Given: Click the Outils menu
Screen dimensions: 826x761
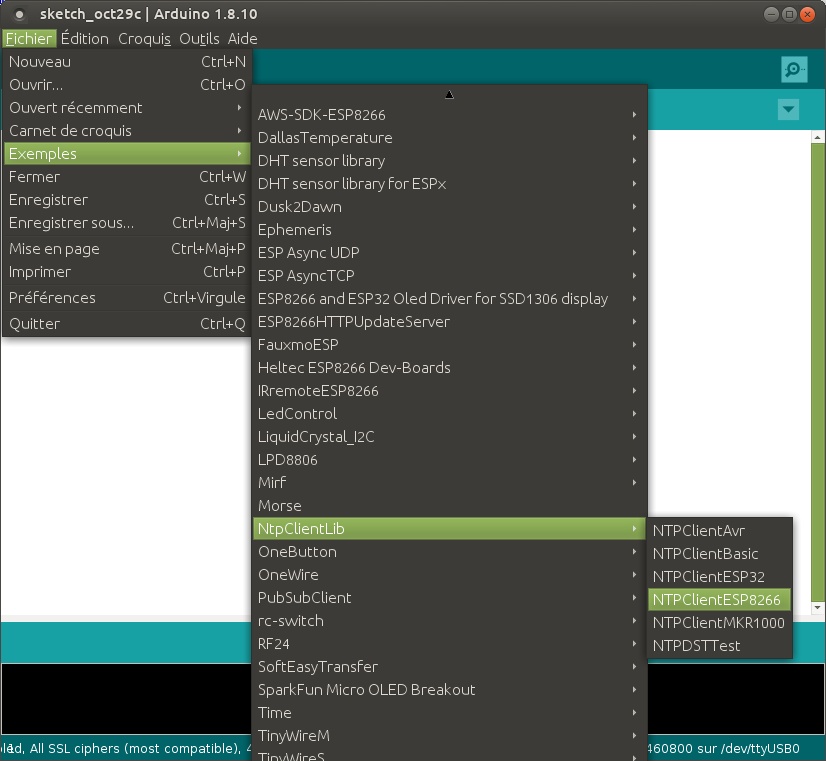Looking at the screenshot, I should click(x=199, y=39).
